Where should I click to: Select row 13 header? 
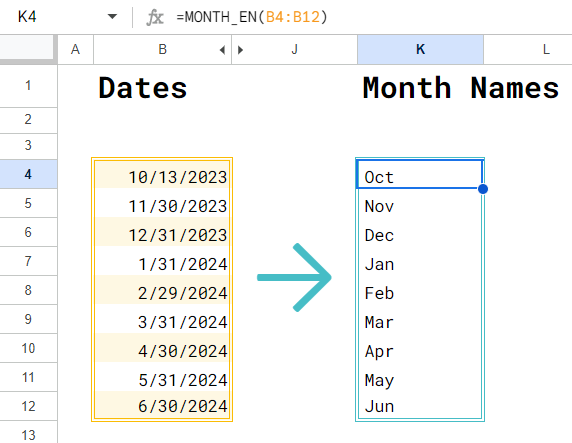(28, 433)
